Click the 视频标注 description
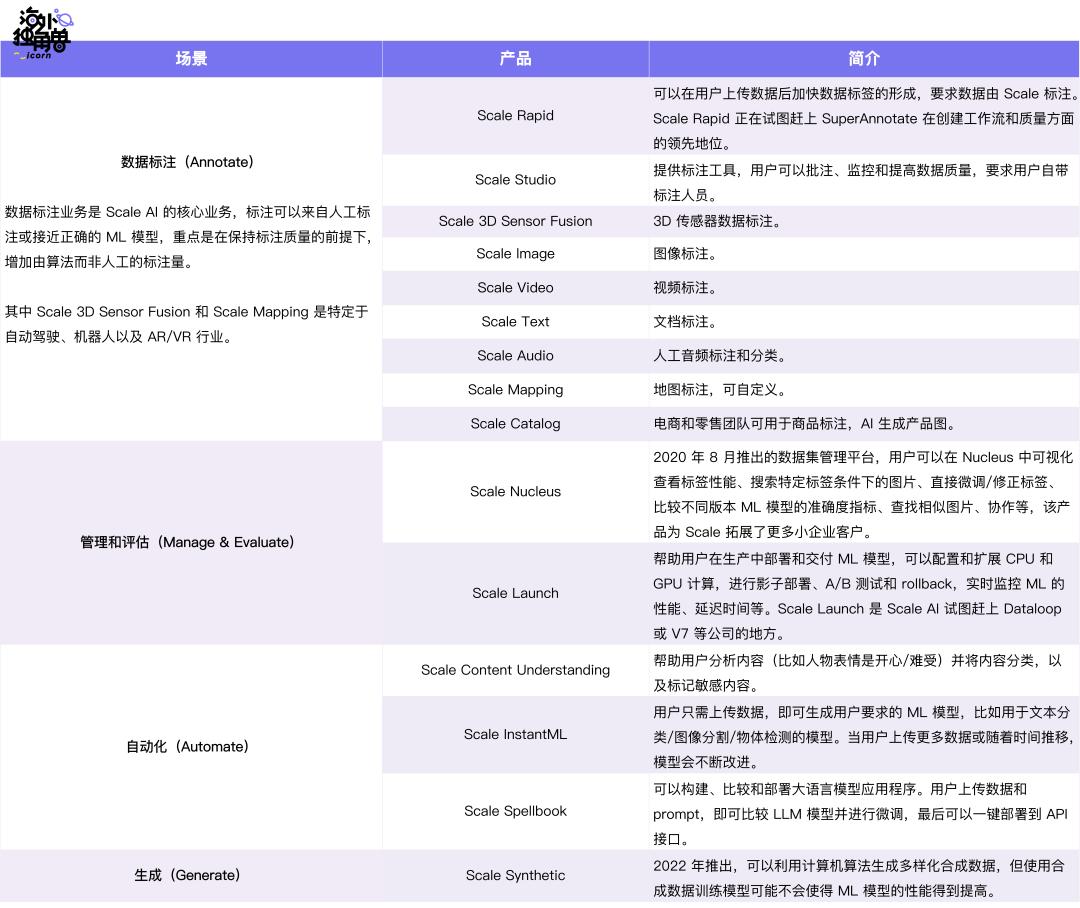 (685, 287)
